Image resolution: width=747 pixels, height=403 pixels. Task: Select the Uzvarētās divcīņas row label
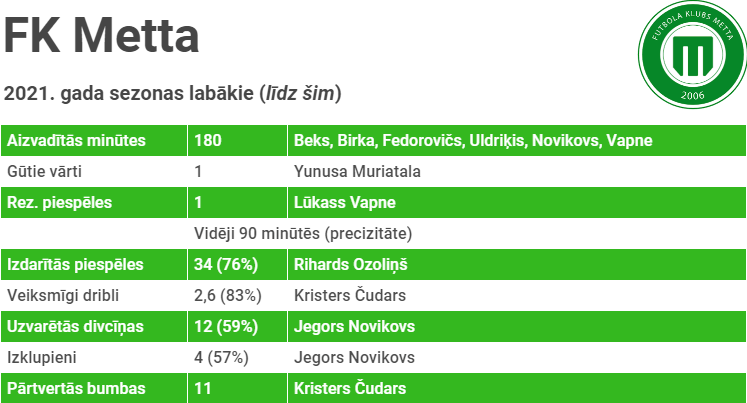click(x=75, y=326)
